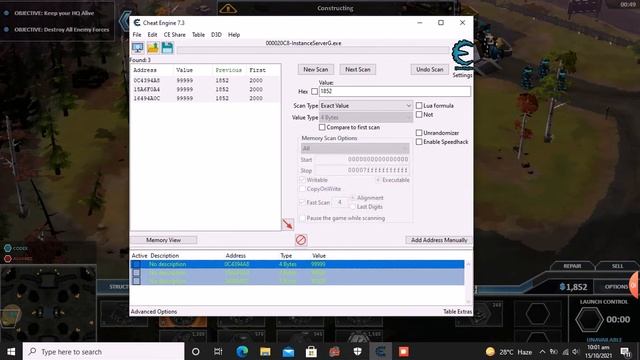
Task: Open the Value Type dropdown
Action: (366, 118)
